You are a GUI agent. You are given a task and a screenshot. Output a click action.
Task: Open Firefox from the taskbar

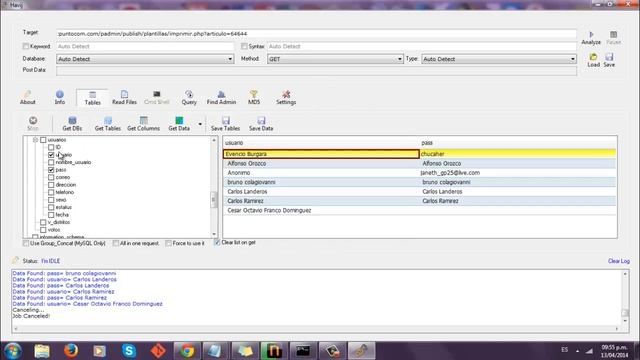pos(71,351)
